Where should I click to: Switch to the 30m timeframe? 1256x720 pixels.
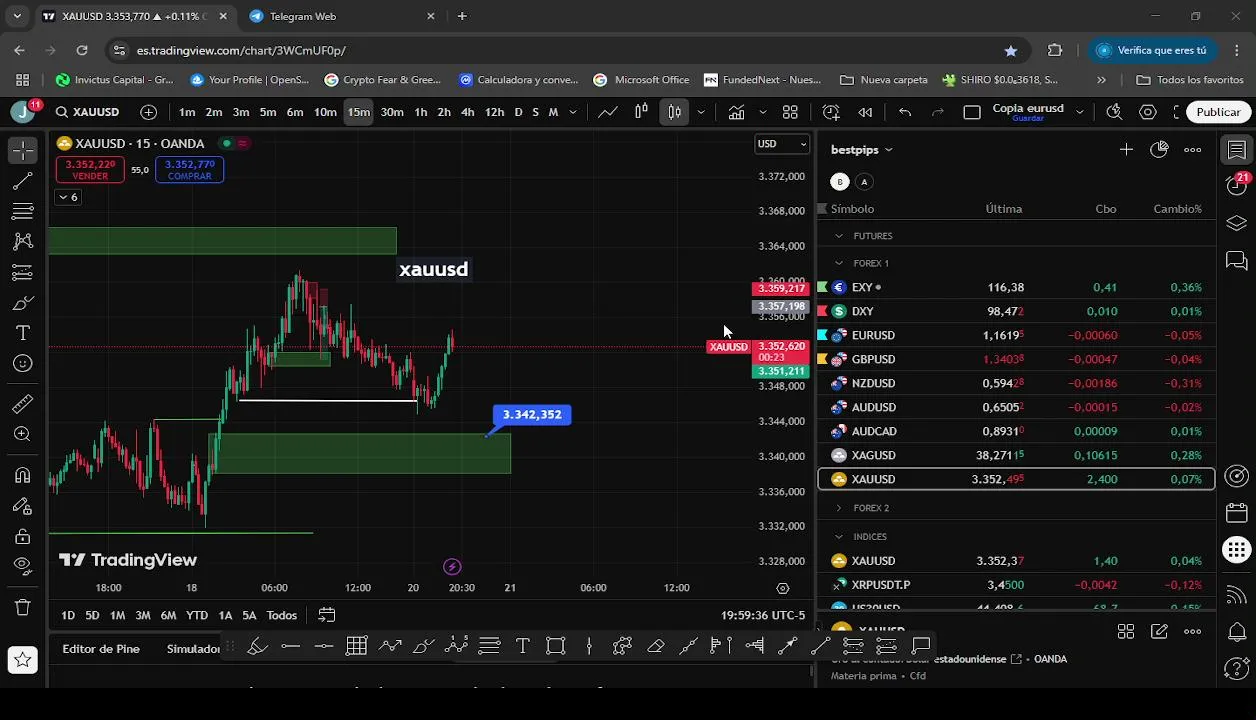(392, 112)
